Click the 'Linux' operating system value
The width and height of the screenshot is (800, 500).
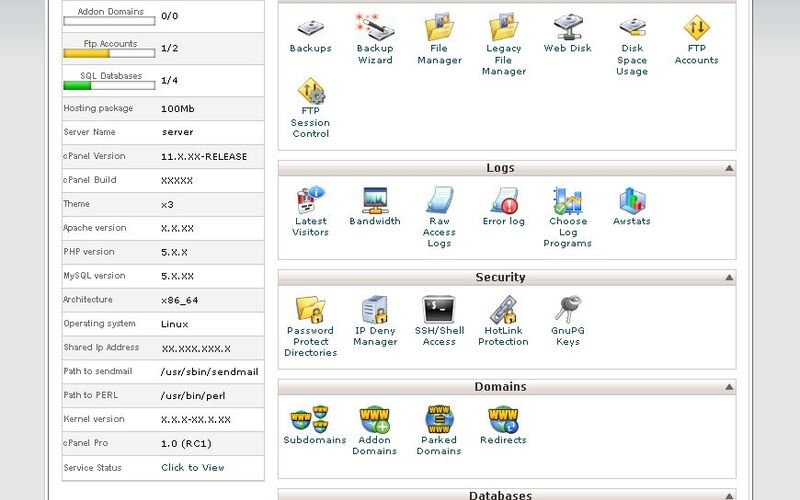pos(174,324)
